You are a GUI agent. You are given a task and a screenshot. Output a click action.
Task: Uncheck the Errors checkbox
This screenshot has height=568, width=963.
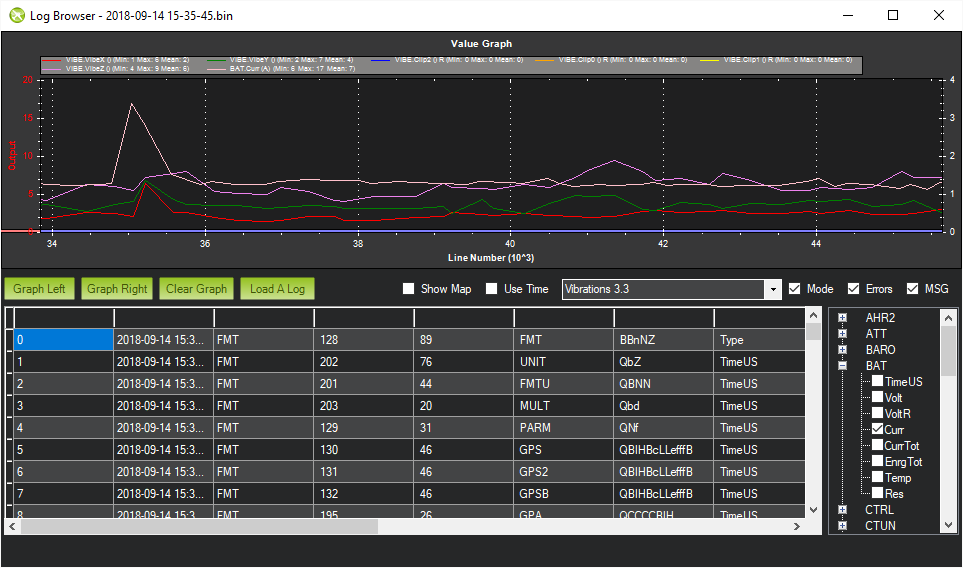(x=854, y=289)
